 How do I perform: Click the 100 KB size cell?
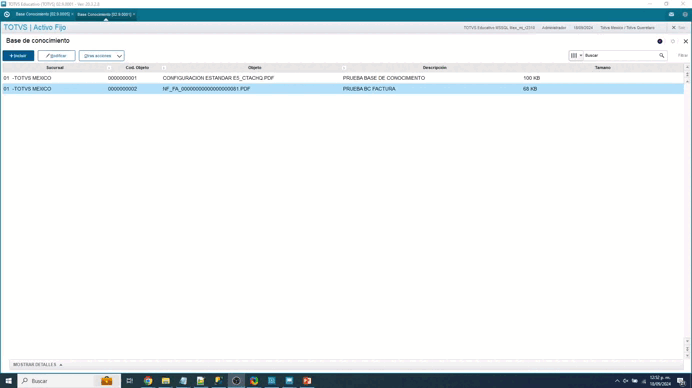pos(531,78)
